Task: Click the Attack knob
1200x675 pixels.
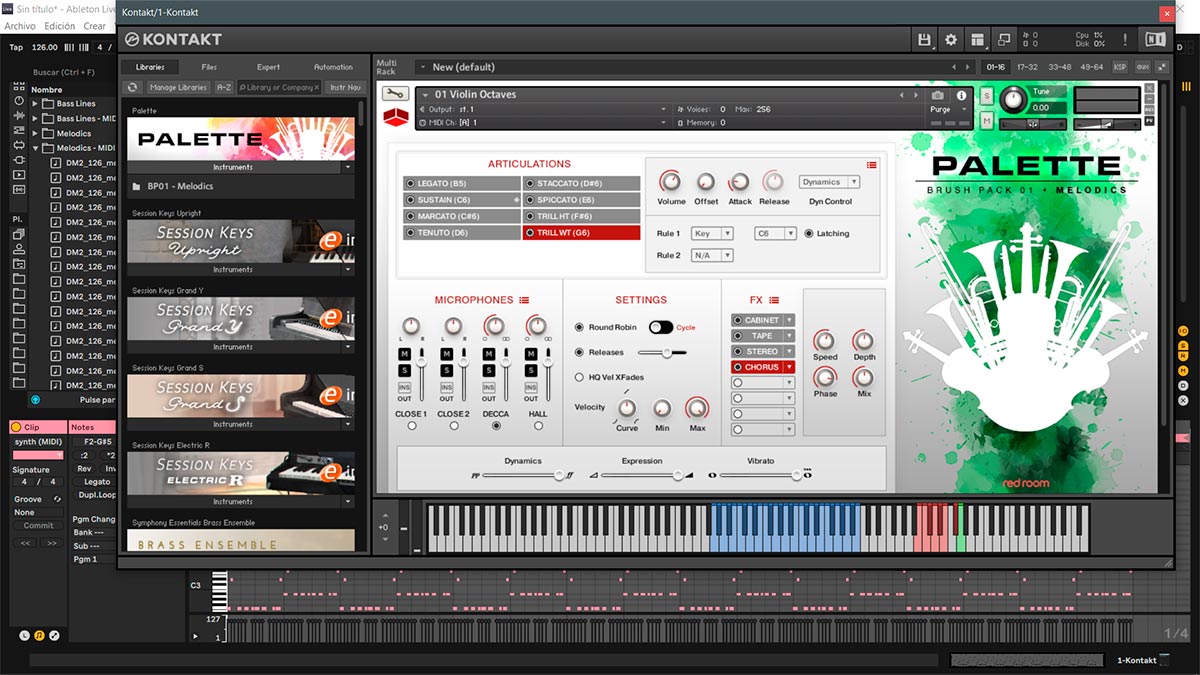Action: coord(739,182)
